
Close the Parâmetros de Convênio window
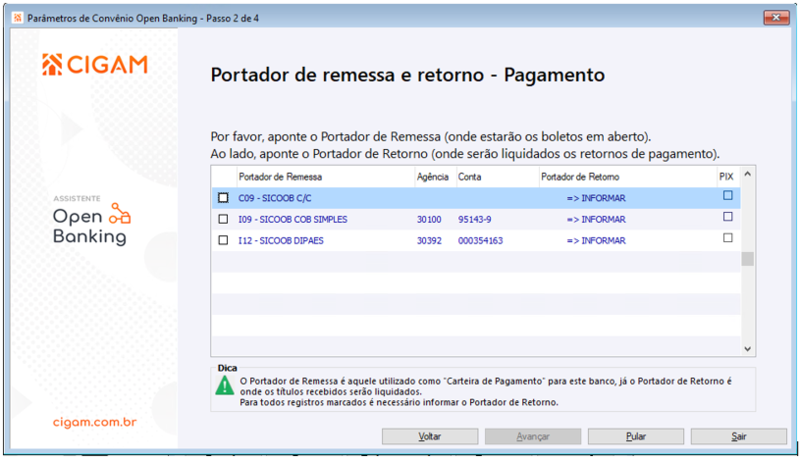pyautogui.click(x=776, y=17)
